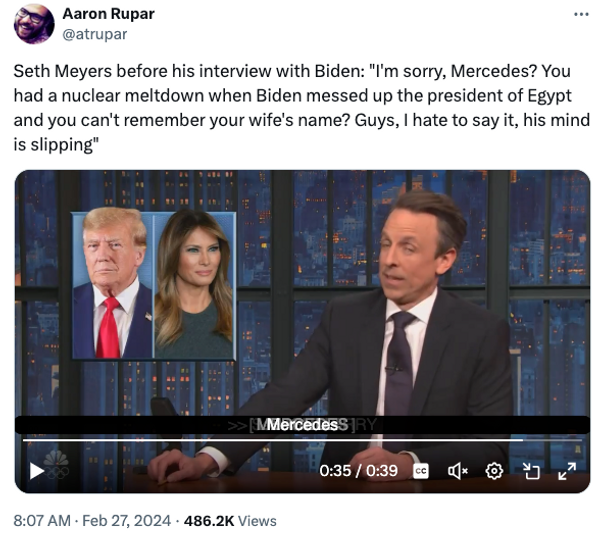The width and height of the screenshot is (600, 544).
Task: Open the video settings gear
Action: [x=494, y=471]
